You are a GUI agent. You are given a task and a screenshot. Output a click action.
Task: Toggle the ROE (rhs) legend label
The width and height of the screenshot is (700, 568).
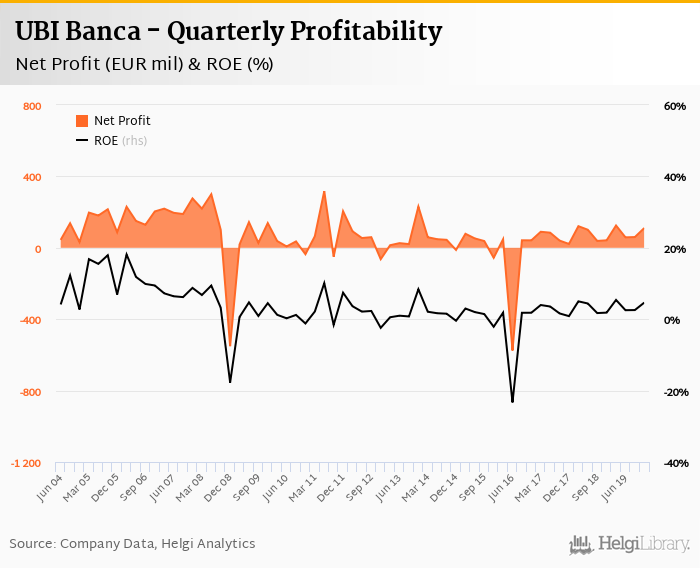120,141
